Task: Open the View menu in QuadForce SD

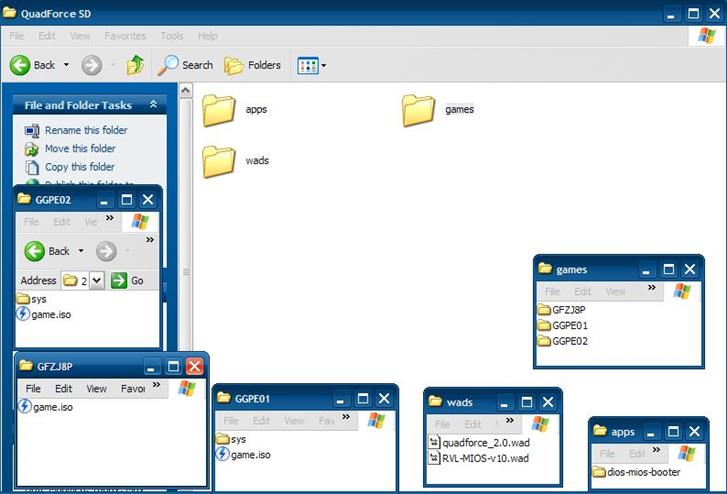Action: click(x=80, y=36)
